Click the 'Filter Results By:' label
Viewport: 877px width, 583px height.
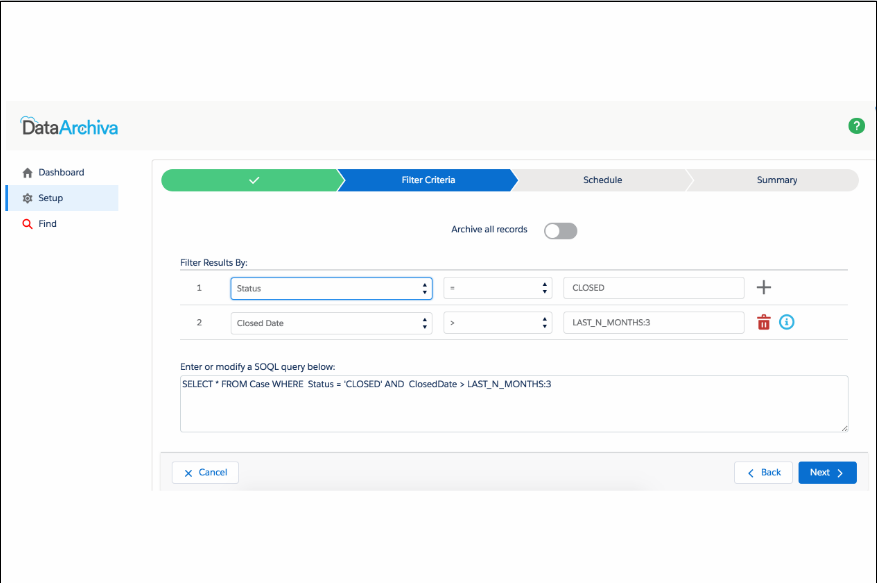pos(214,262)
